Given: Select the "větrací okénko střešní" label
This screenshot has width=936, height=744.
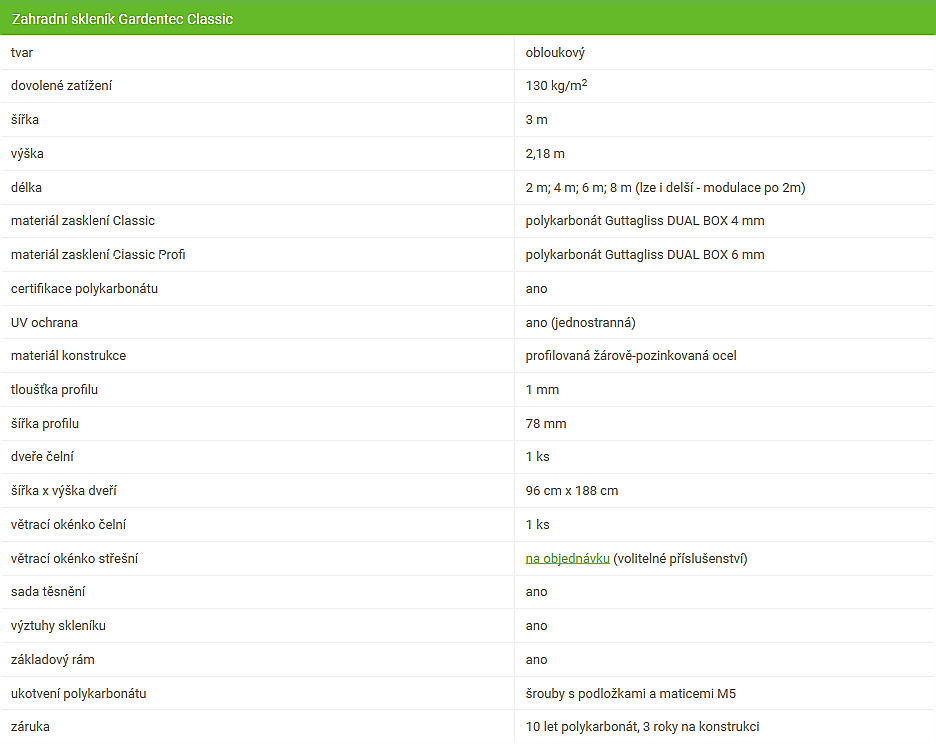Looking at the screenshot, I should [x=74, y=558].
